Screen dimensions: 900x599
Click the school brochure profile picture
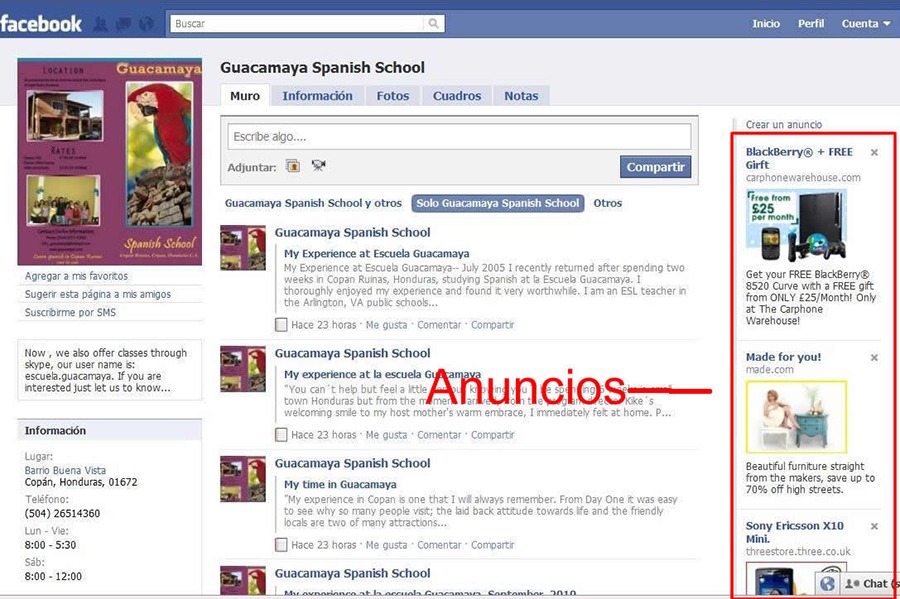pyautogui.click(x=110, y=161)
